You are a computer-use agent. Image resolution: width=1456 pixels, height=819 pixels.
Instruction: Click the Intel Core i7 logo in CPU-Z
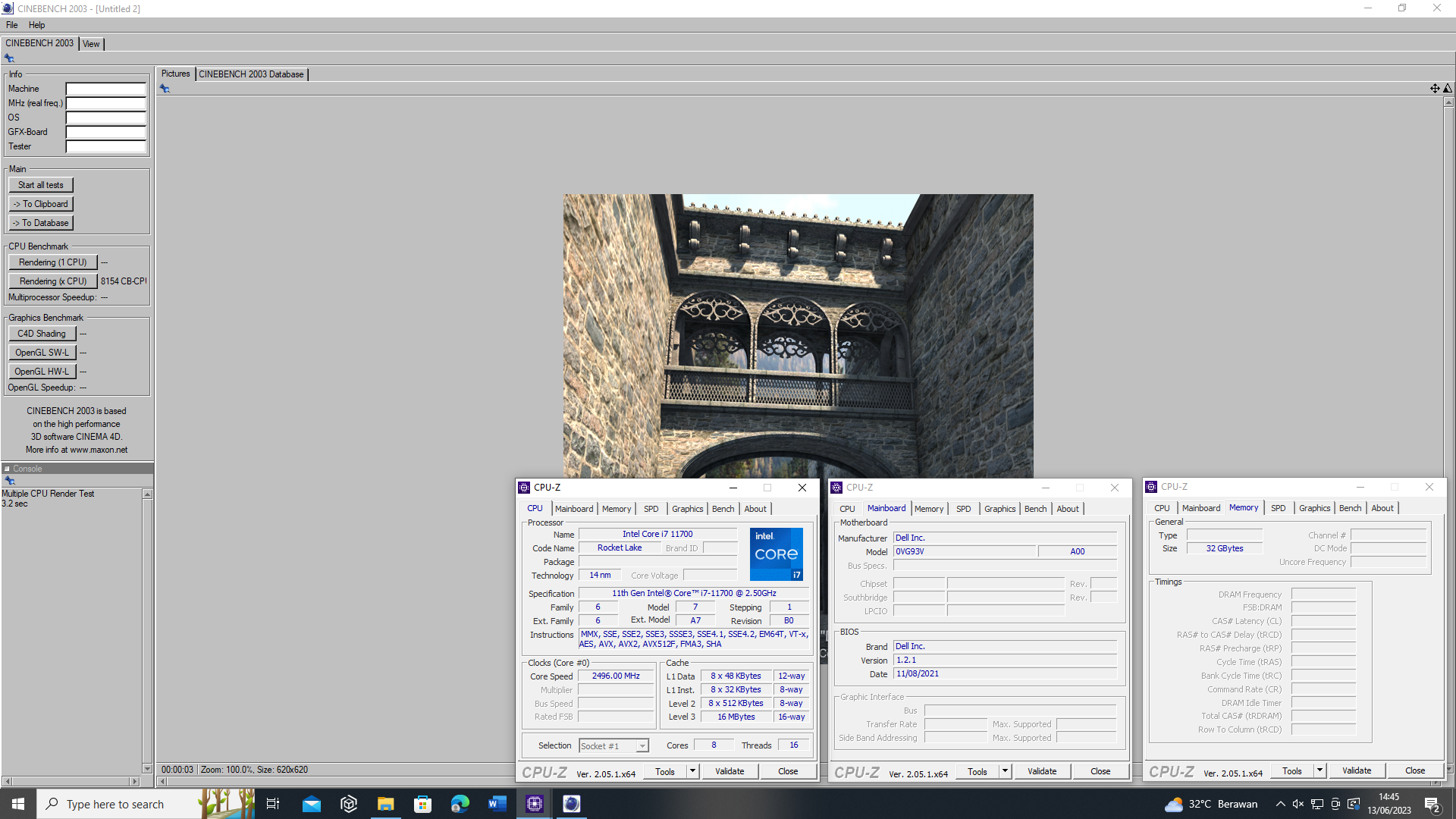click(777, 554)
